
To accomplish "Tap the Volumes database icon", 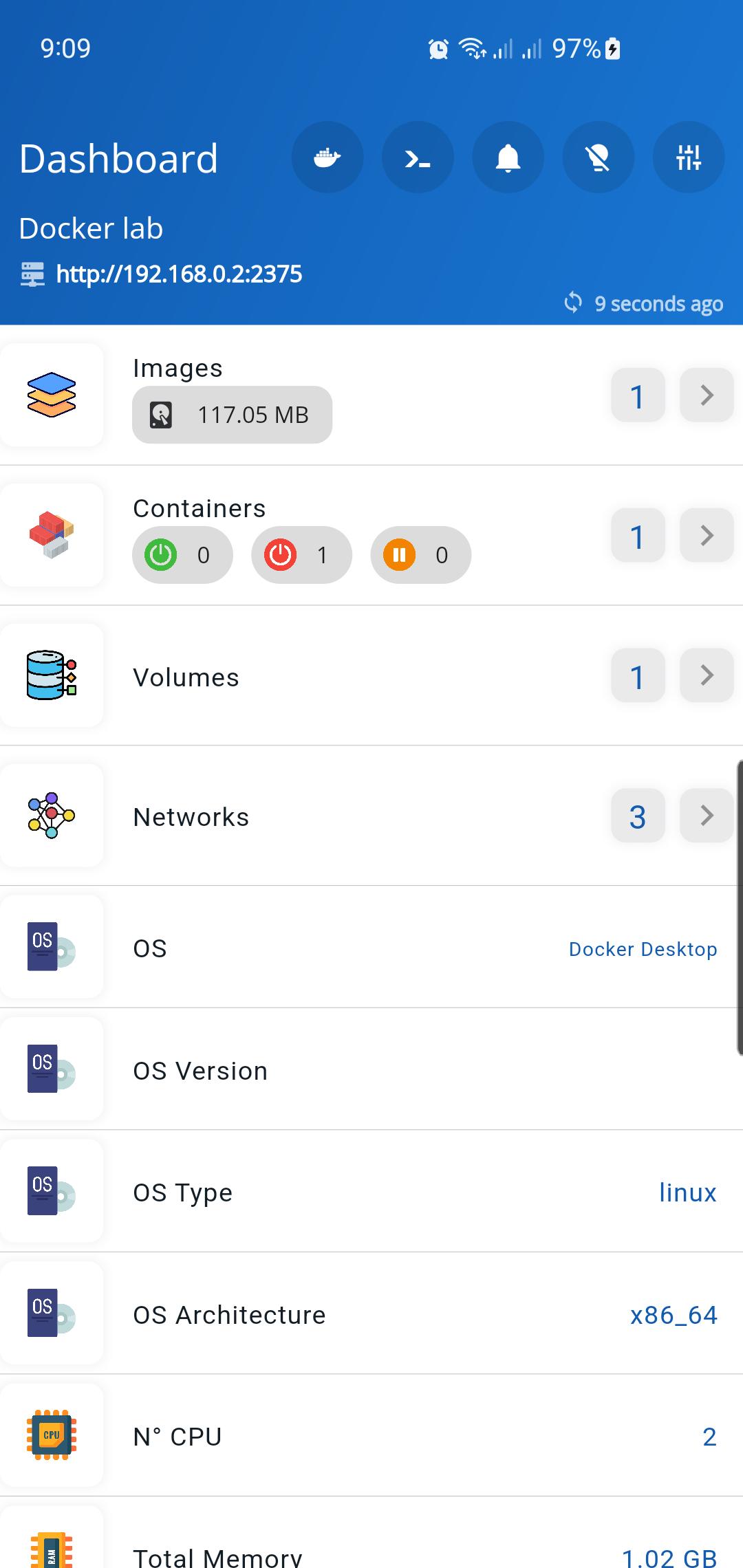I will pos(52,675).
